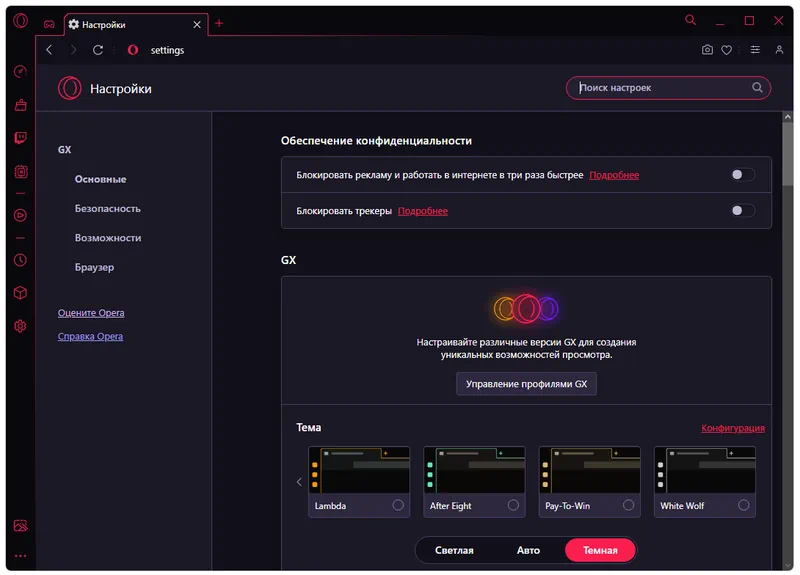Open Основные settings section
This screenshot has width=800, height=575.
click(x=101, y=179)
